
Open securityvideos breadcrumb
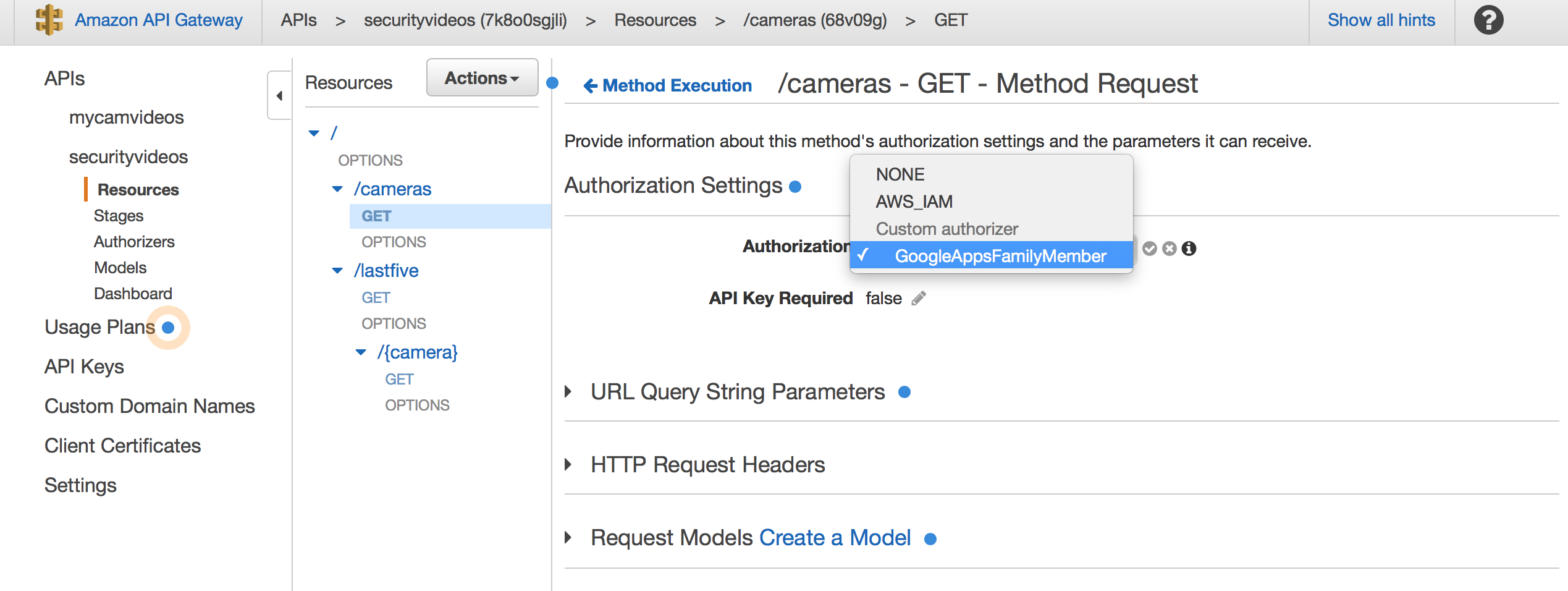click(x=465, y=20)
